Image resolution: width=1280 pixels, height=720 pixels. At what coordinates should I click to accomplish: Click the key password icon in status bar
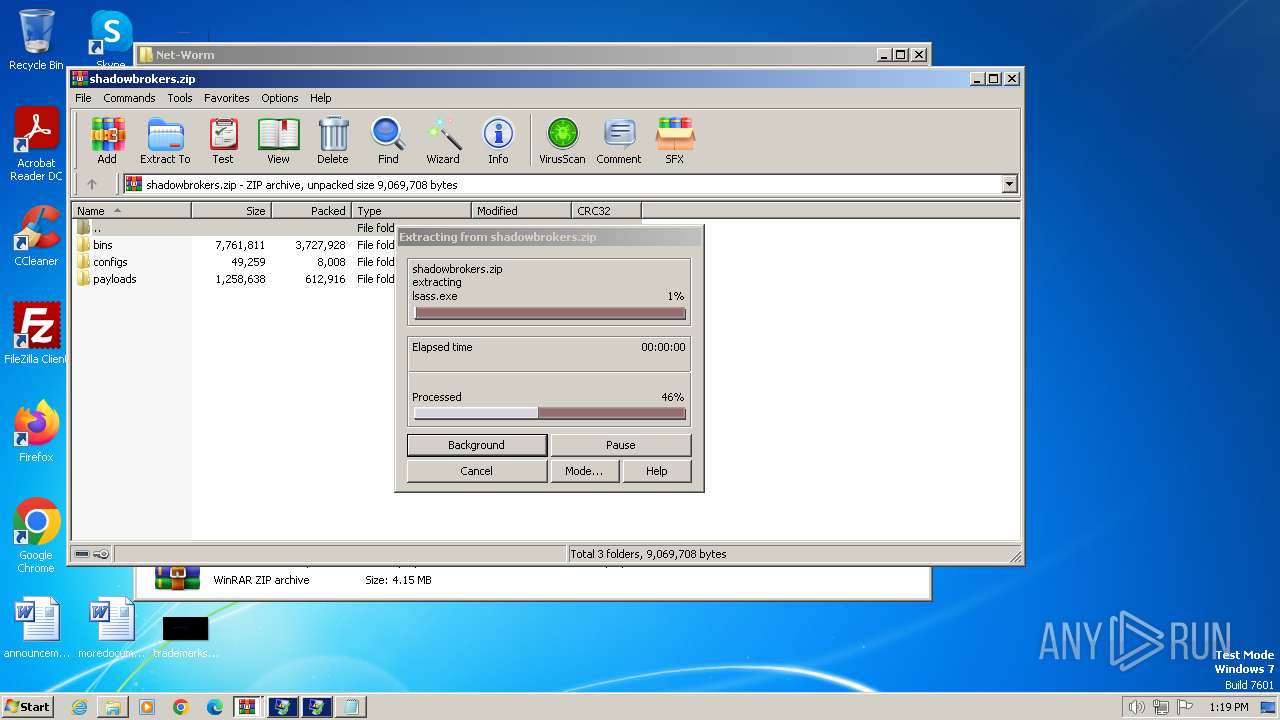point(101,554)
